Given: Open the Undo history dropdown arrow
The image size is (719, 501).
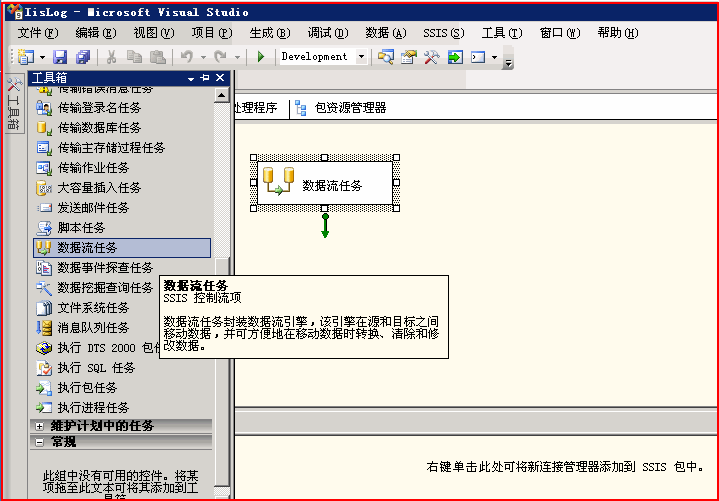Looking at the screenshot, I should pyautogui.click(x=203, y=57).
